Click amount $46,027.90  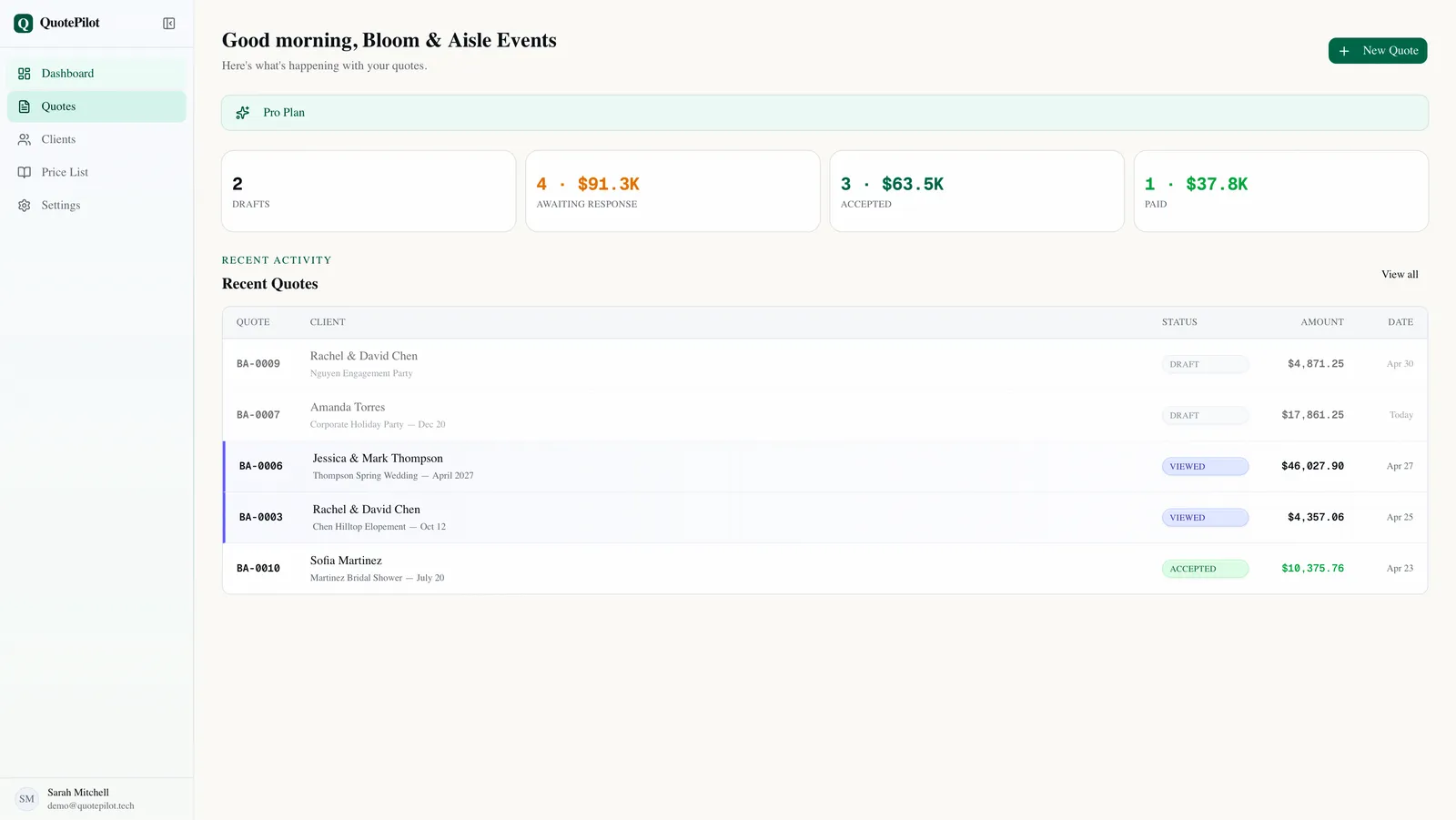[1312, 466]
